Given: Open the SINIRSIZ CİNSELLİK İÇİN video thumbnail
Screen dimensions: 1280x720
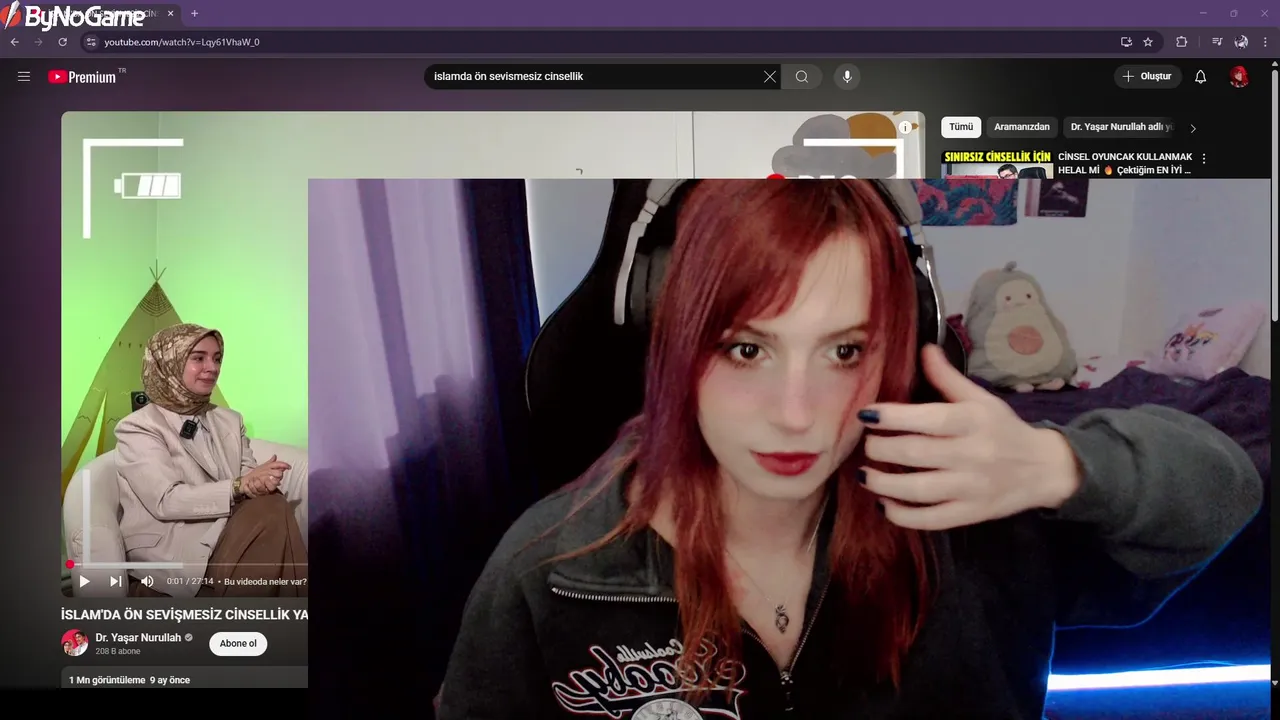Looking at the screenshot, I should coord(996,164).
